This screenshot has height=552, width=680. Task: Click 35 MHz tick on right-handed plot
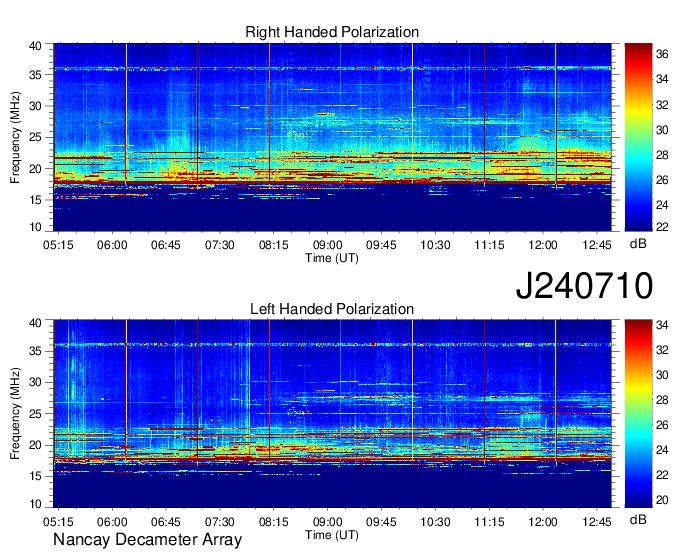tap(36, 75)
